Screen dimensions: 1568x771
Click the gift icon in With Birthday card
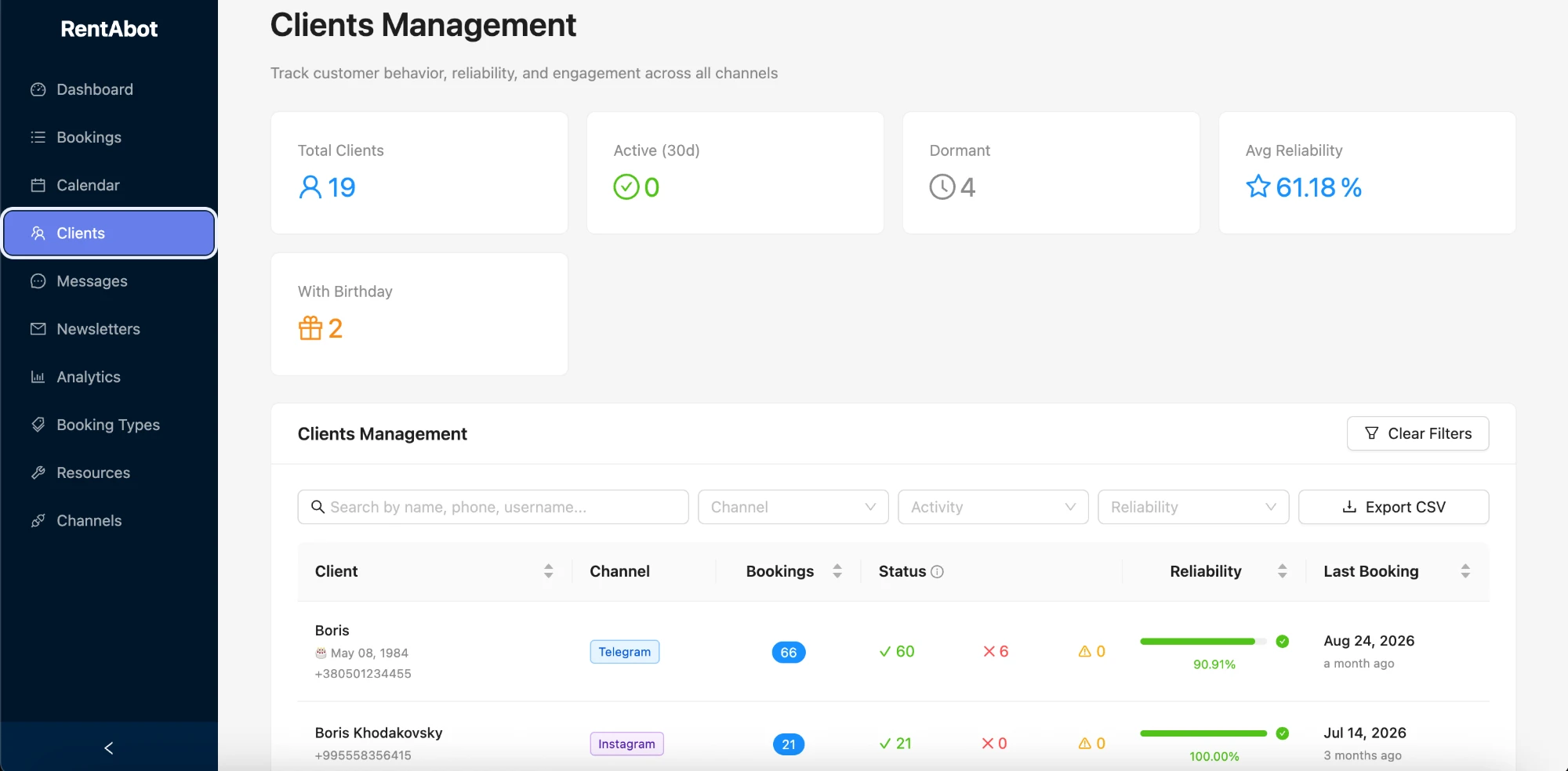click(x=310, y=328)
